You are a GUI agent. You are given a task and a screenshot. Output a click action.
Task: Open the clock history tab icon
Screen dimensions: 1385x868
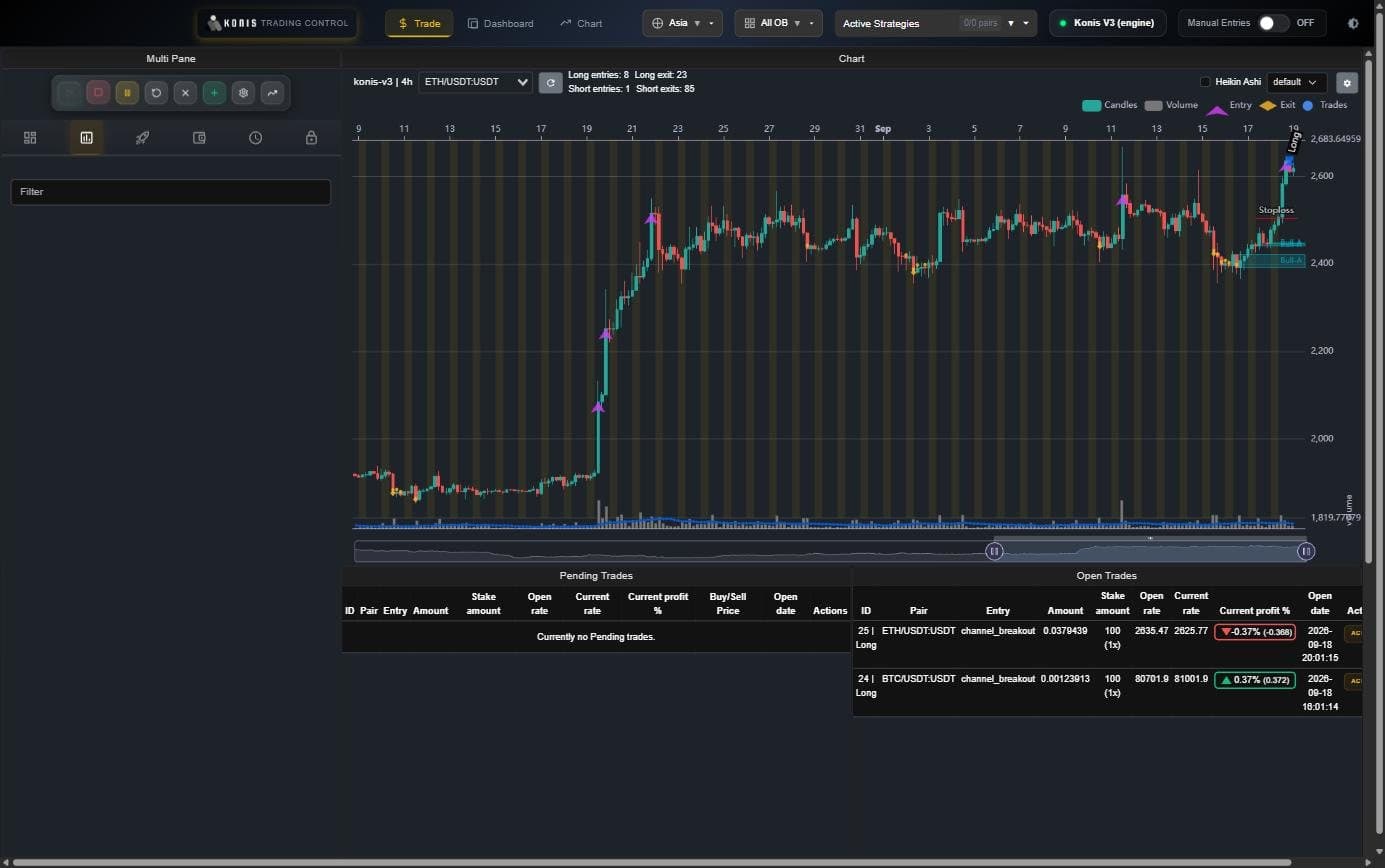(255, 138)
